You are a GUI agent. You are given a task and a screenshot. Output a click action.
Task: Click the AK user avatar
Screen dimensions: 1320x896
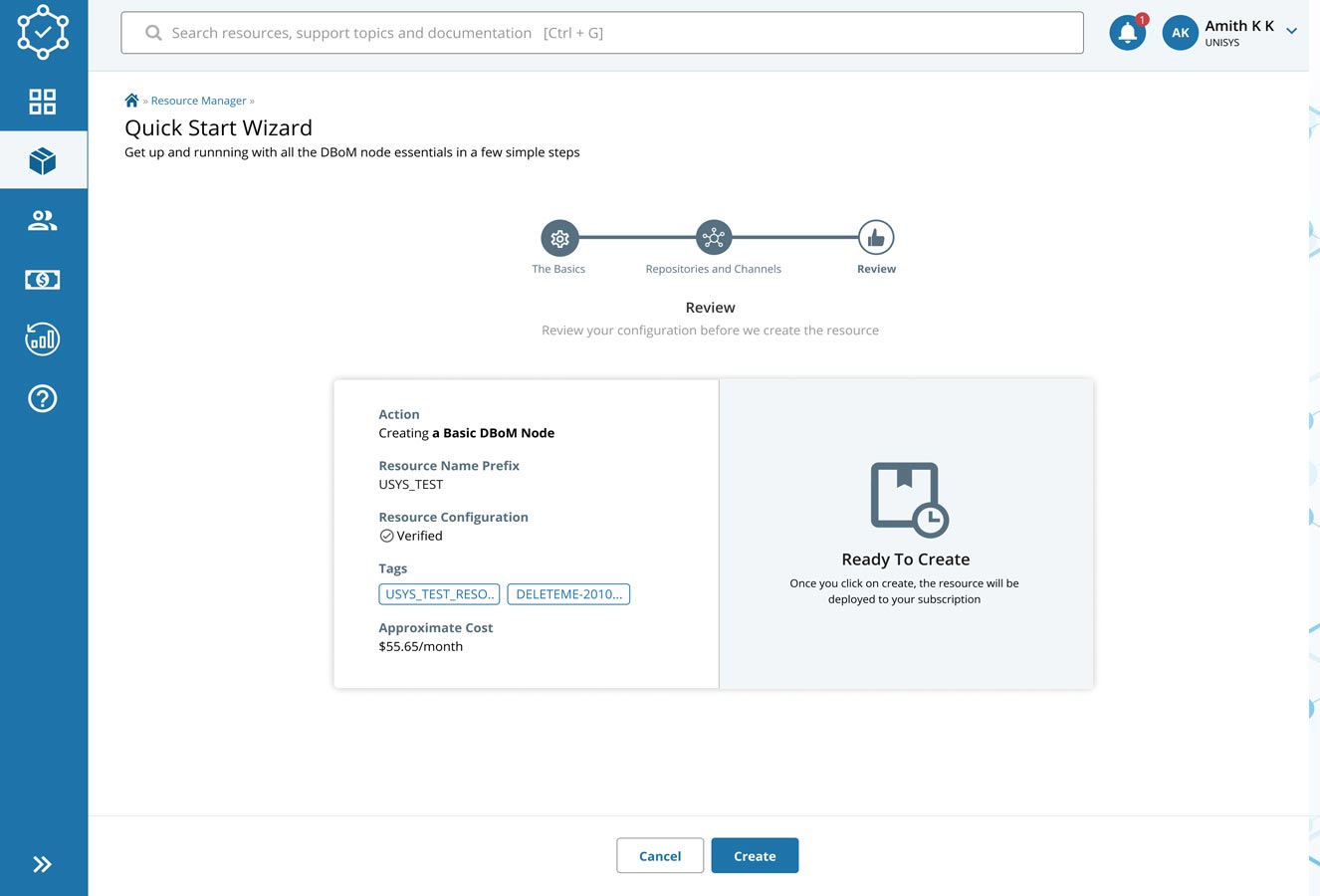pos(1180,33)
